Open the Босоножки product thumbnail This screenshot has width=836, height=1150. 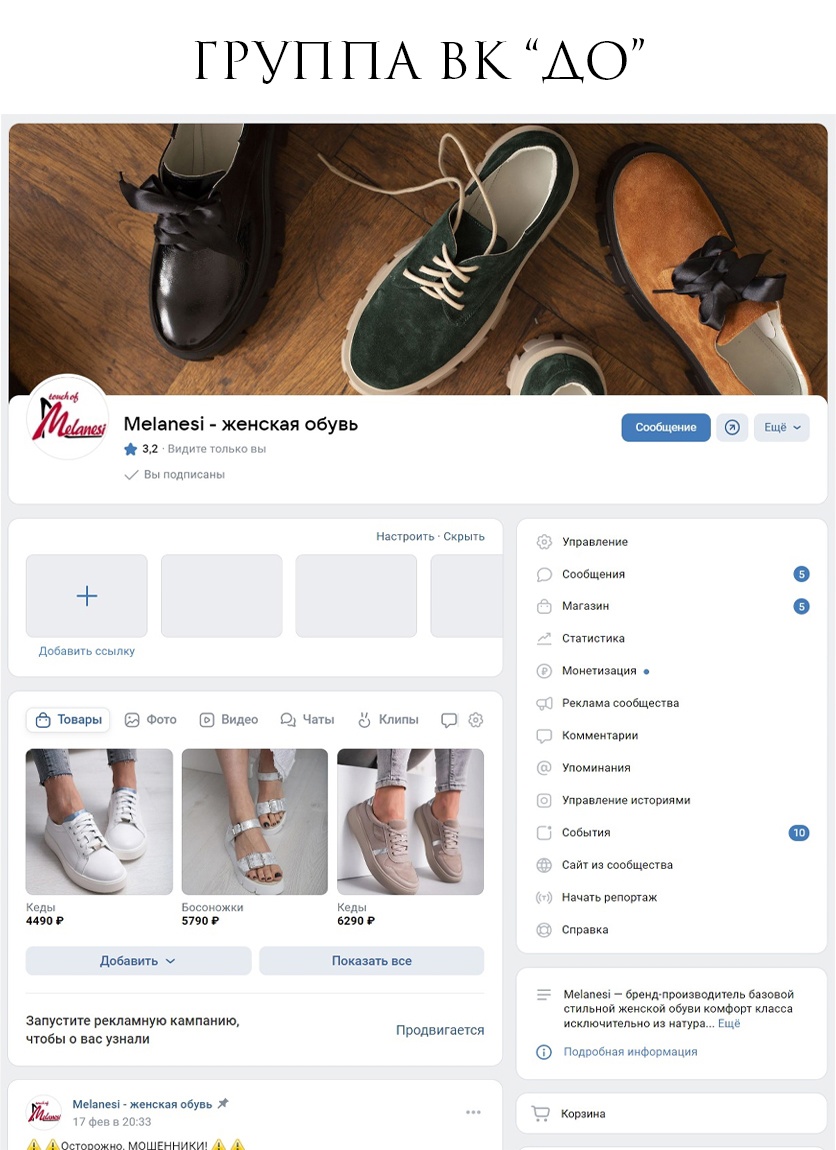click(x=254, y=821)
